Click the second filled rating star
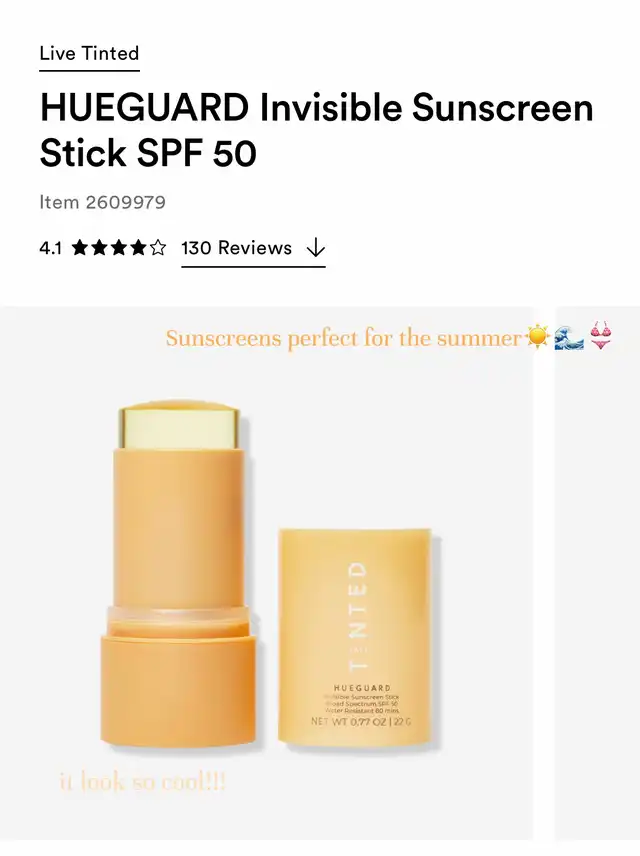Viewport: 640px width, 856px height. [99, 248]
